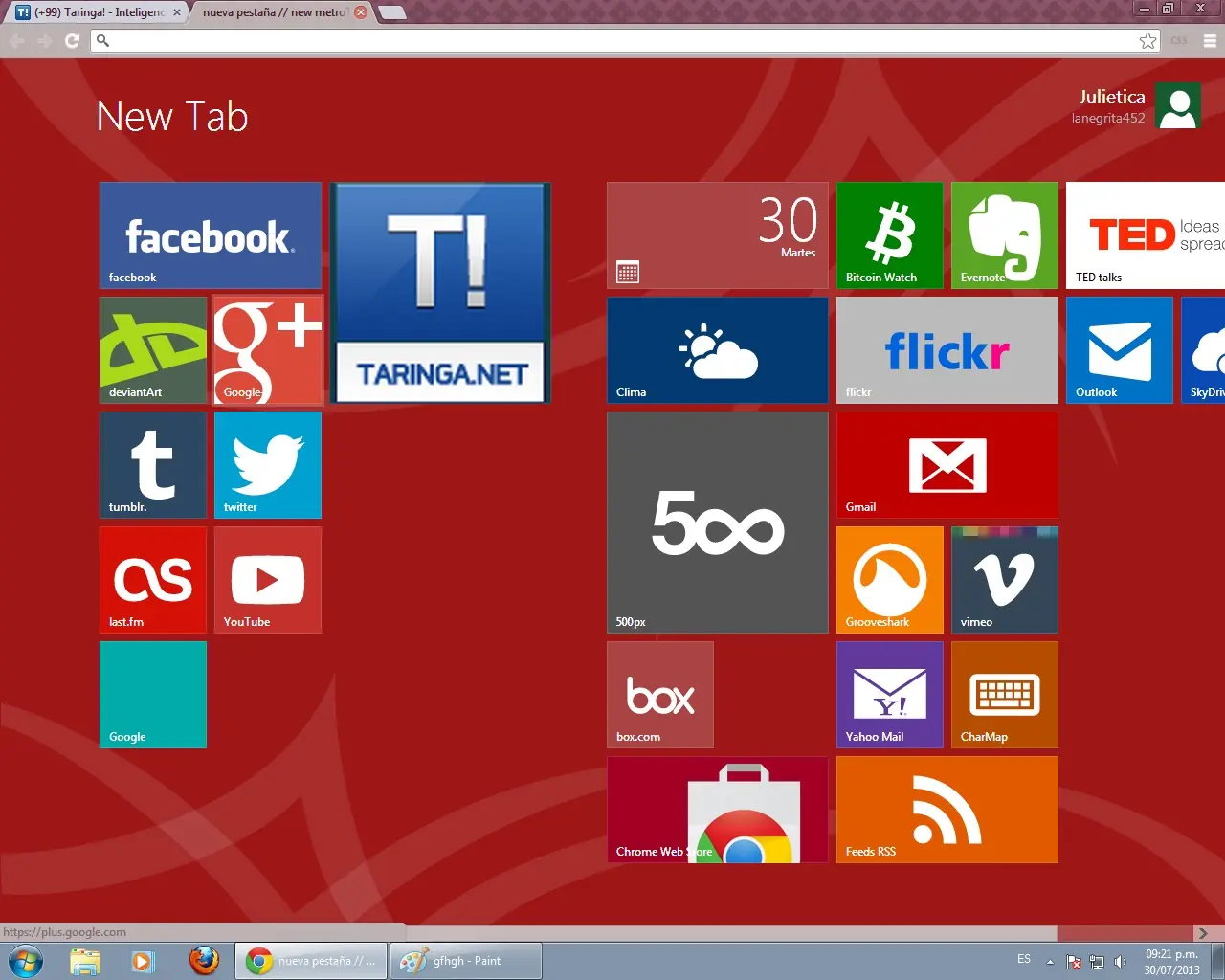1225x980 pixels.
Task: Close the nueva pestaña tab
Action: [x=361, y=12]
